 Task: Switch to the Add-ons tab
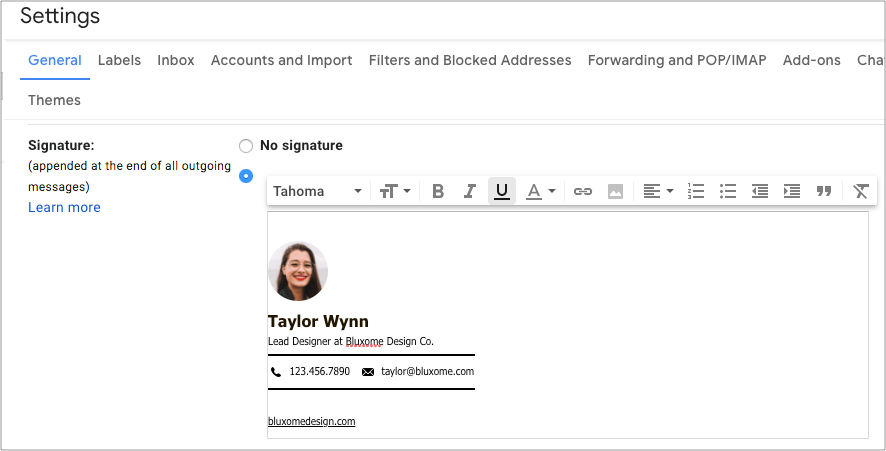(811, 60)
